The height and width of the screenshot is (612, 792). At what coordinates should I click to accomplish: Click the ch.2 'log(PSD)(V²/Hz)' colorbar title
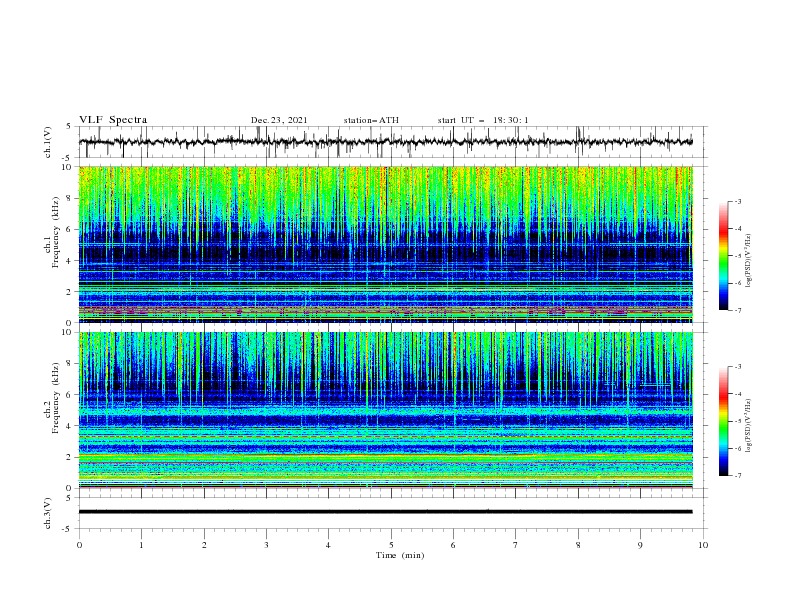(749, 426)
